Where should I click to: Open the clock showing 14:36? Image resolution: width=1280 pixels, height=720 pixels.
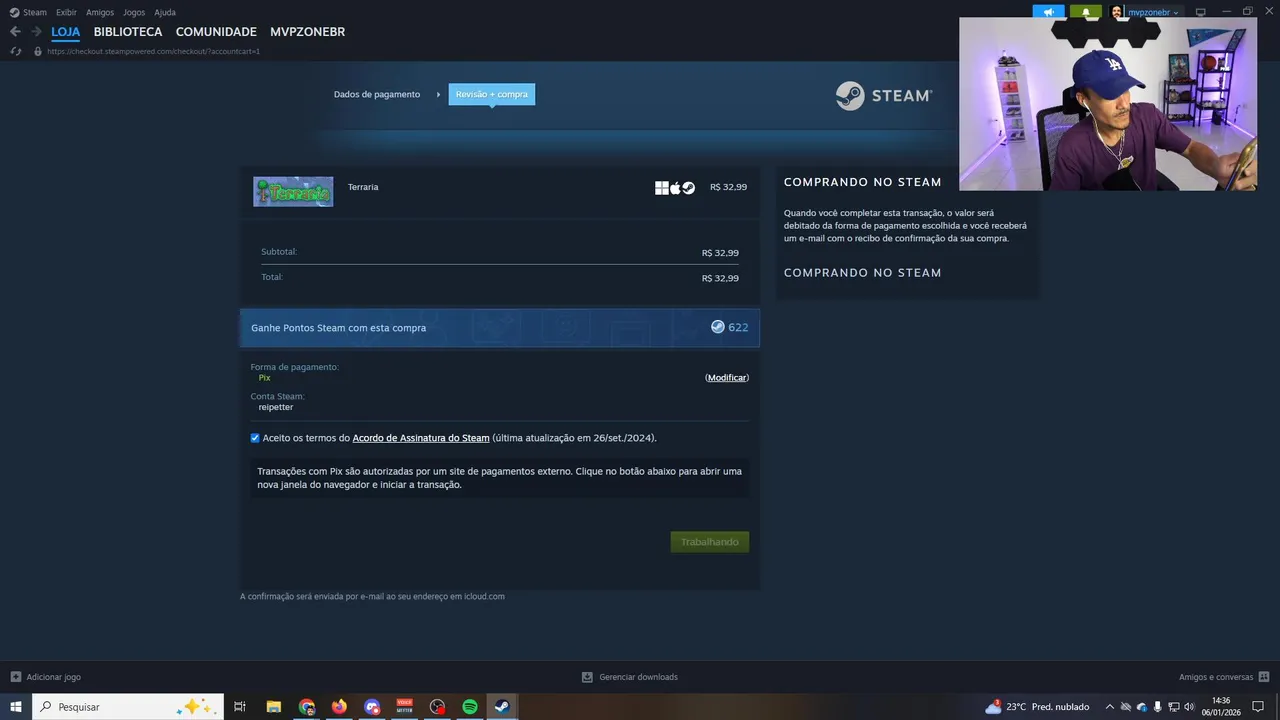[1221, 707]
